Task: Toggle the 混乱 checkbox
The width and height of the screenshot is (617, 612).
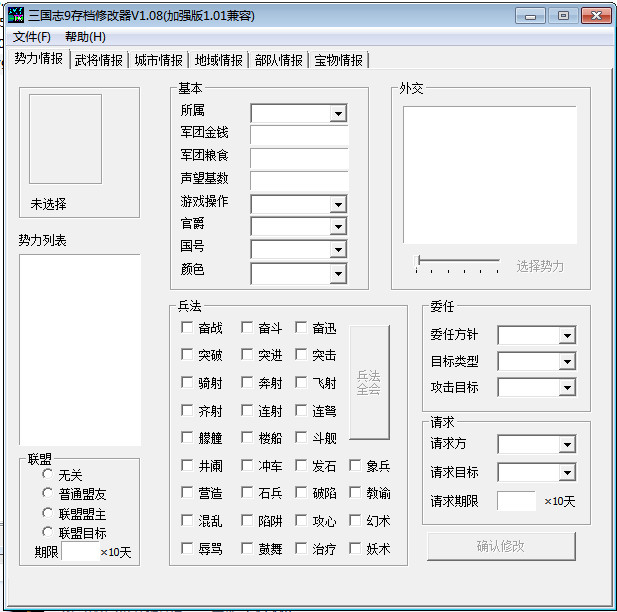Action: tap(187, 520)
